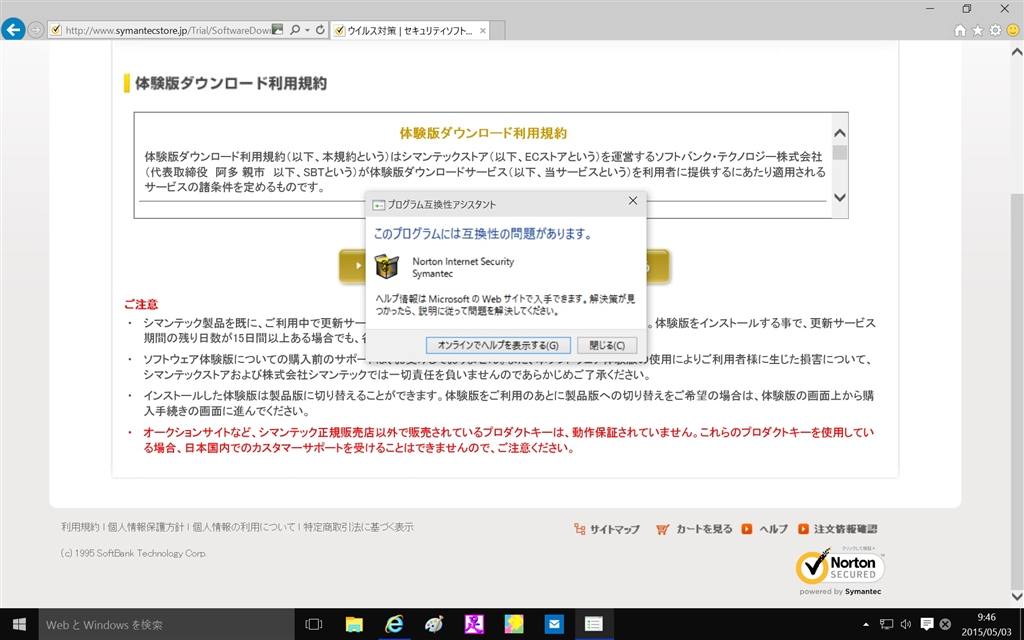Click the Web と Windows を検索 search box
Screen dimensions: 1024x640
166,624
